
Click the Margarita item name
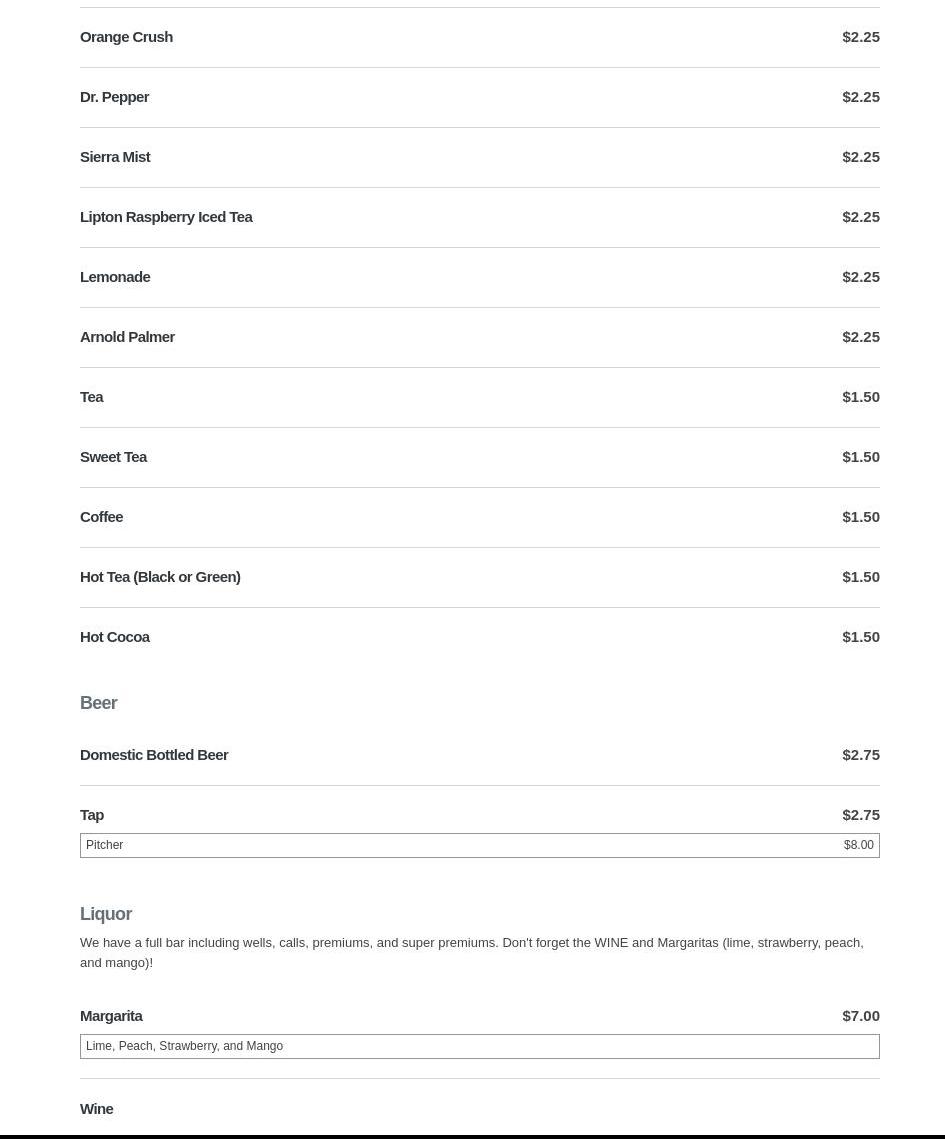111,1016
